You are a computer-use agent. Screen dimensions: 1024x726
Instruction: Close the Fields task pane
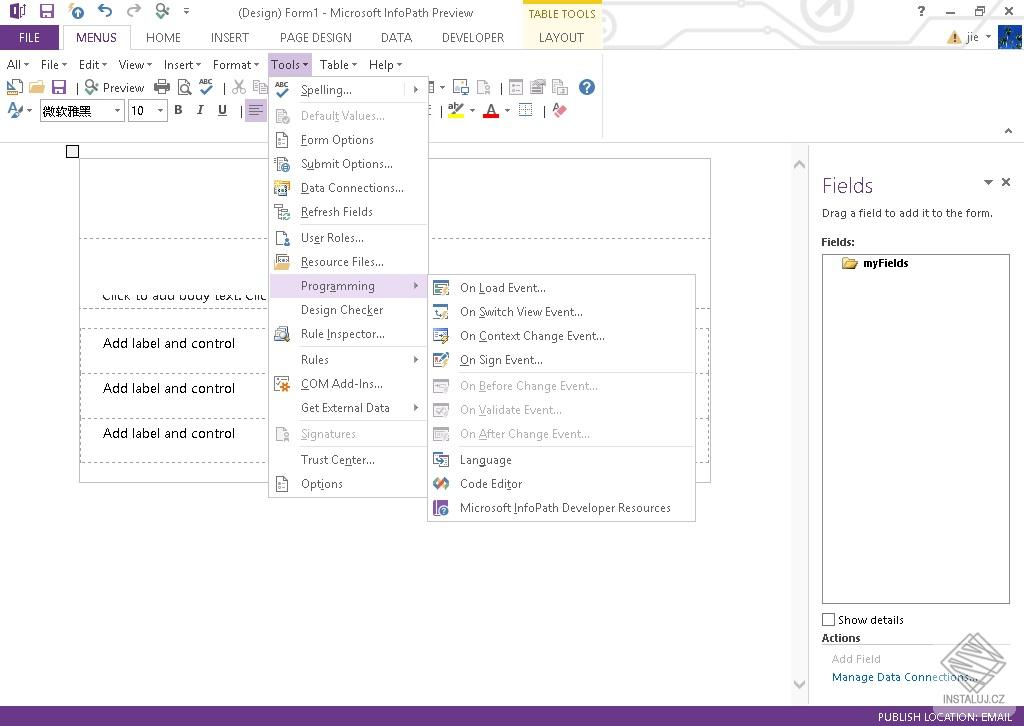coord(1006,182)
